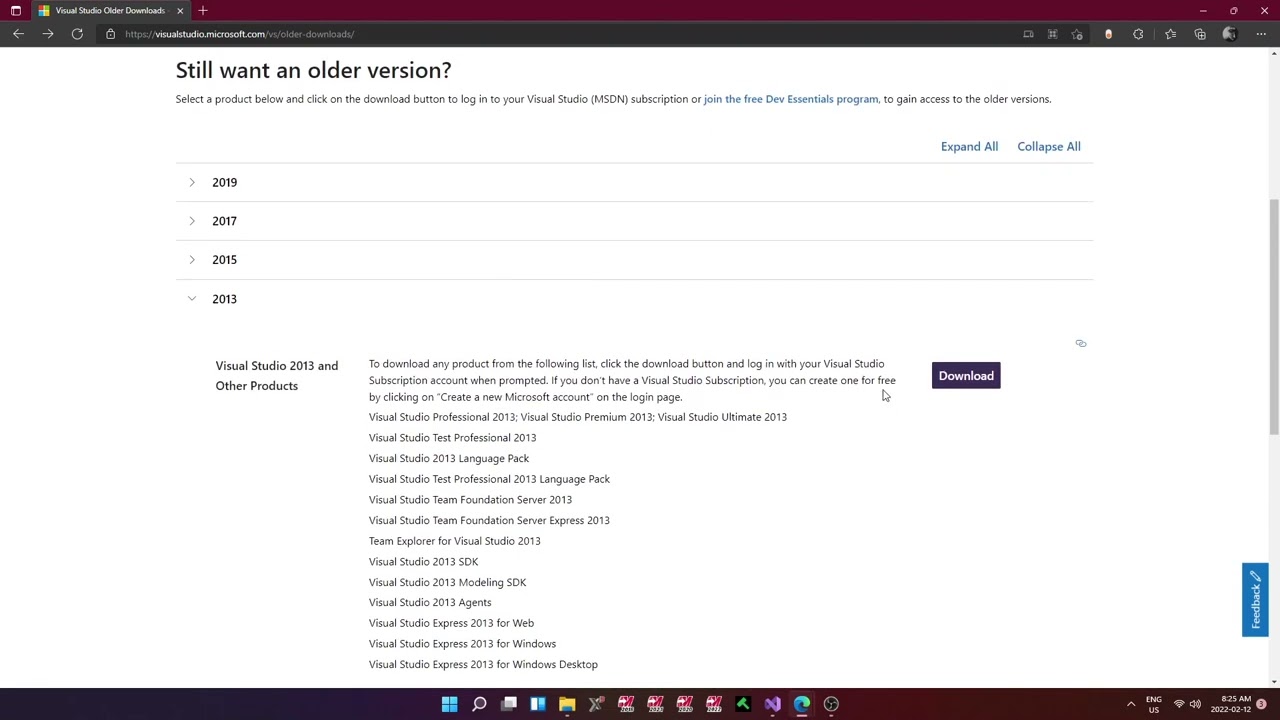Open the Favorites list icon
This screenshot has width=1280, height=720.
point(1170,34)
